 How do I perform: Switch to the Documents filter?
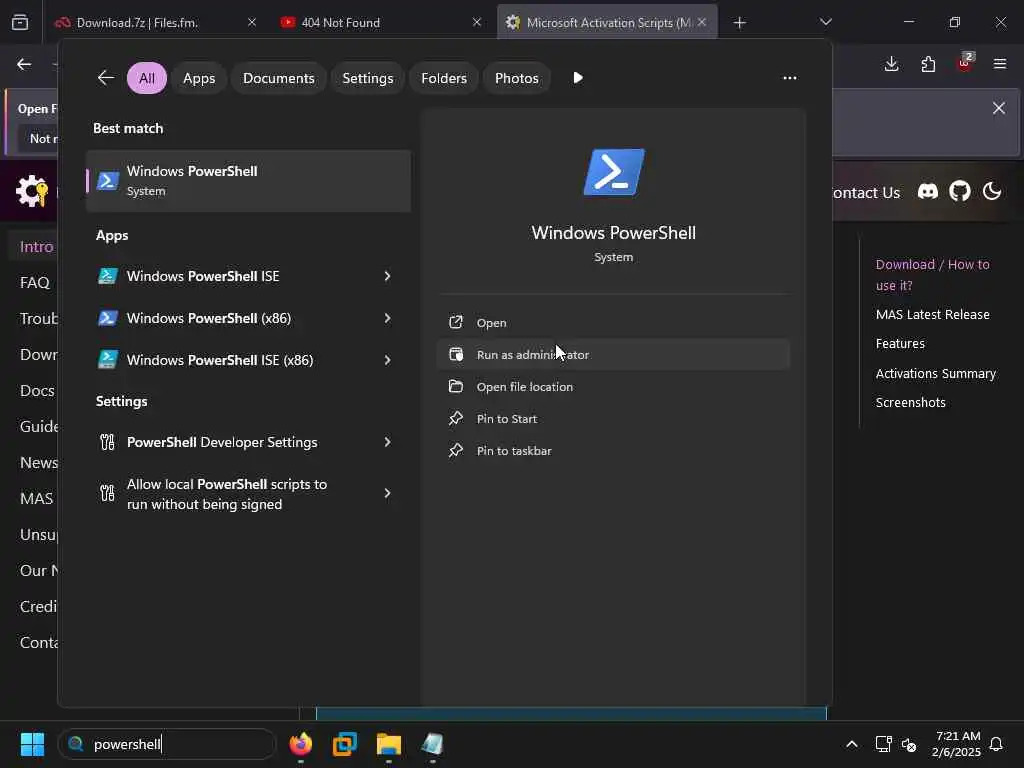[x=279, y=78]
